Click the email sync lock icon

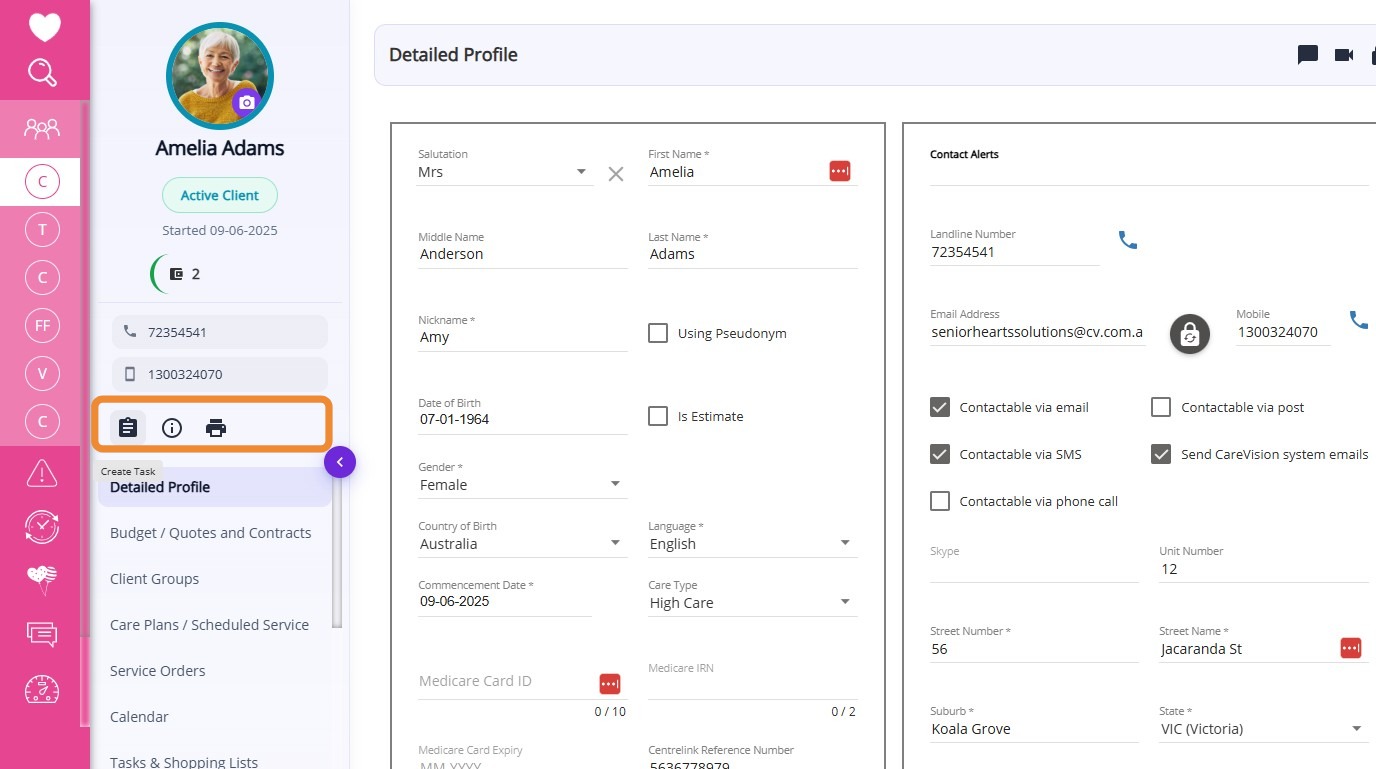pos(1189,334)
